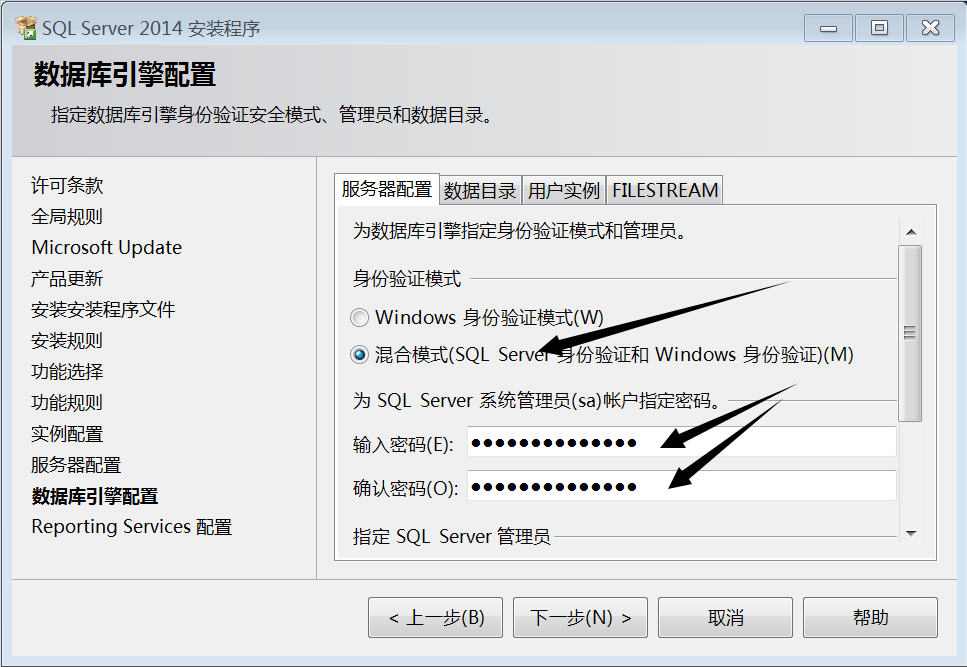Switch to the 数据目录 tab
Image resolution: width=967 pixels, height=667 pixels.
tap(480, 190)
